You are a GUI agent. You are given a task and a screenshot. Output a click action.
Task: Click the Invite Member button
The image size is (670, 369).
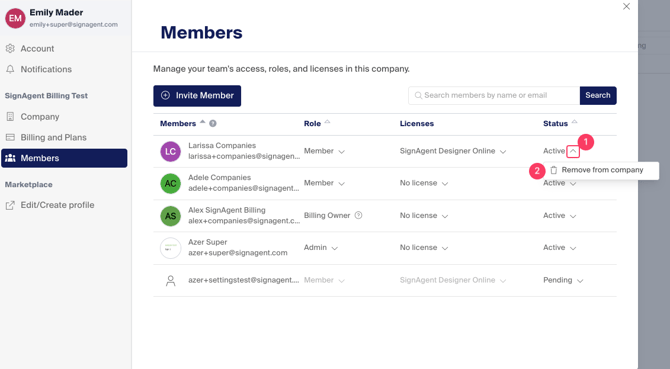pos(197,96)
